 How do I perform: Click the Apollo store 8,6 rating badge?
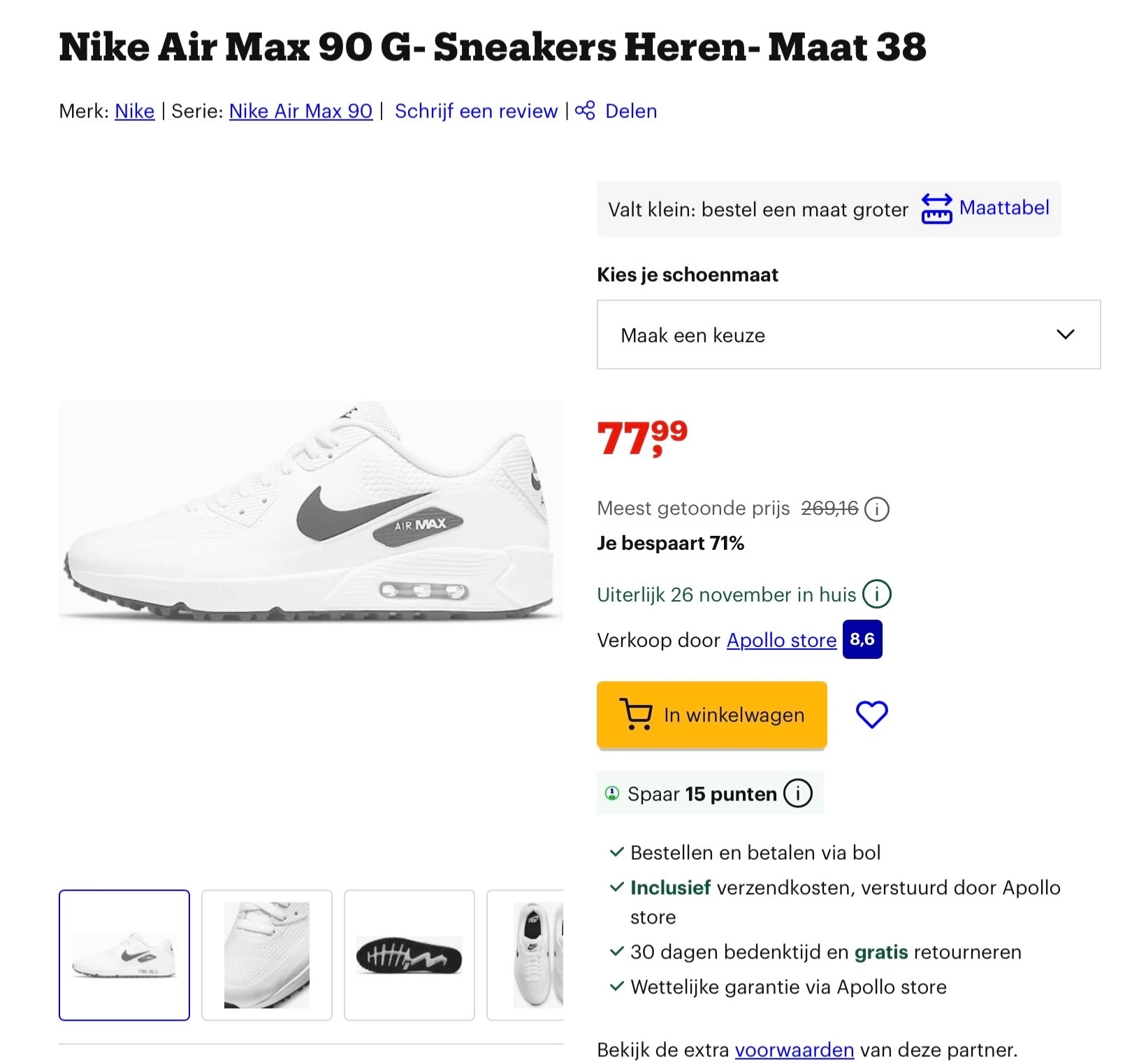862,639
